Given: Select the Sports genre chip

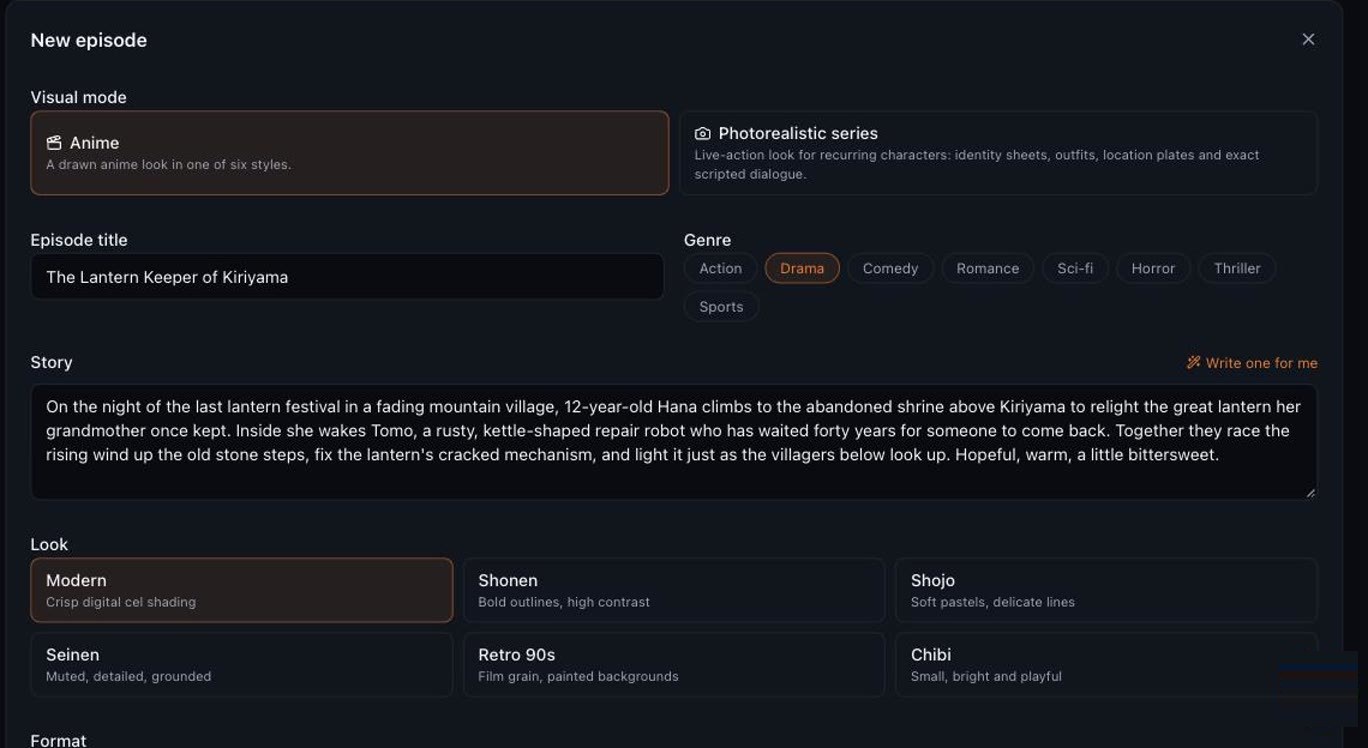Looking at the screenshot, I should [x=721, y=306].
